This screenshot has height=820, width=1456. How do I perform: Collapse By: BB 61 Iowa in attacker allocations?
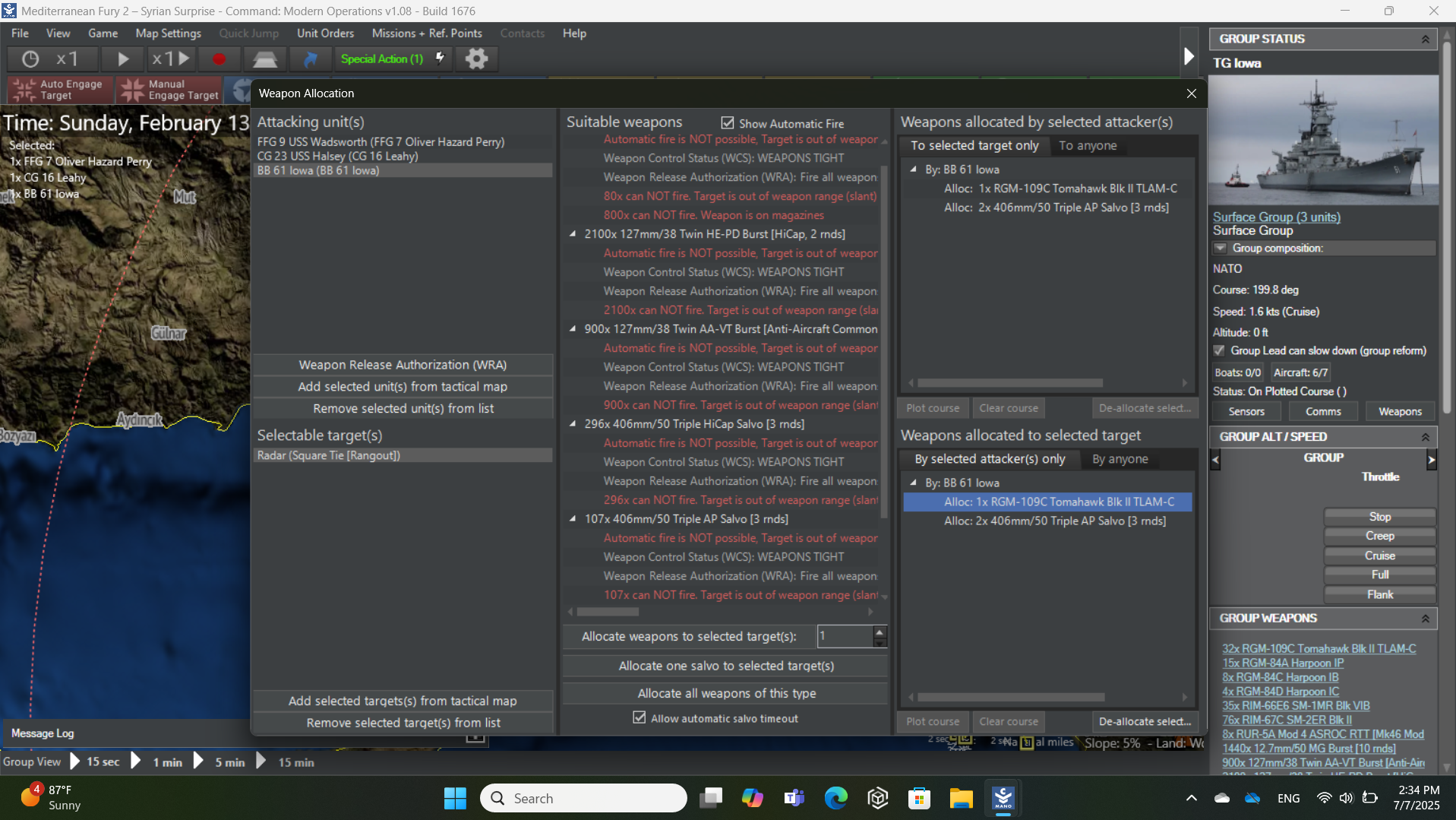click(x=914, y=169)
